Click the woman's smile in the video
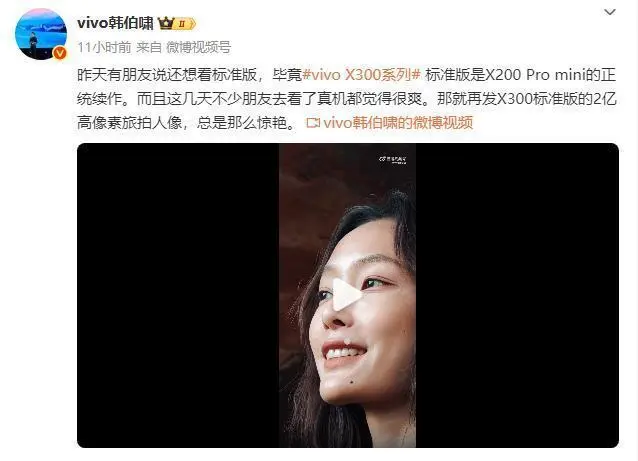Screen dimensions: 638x461 pos(344,352)
